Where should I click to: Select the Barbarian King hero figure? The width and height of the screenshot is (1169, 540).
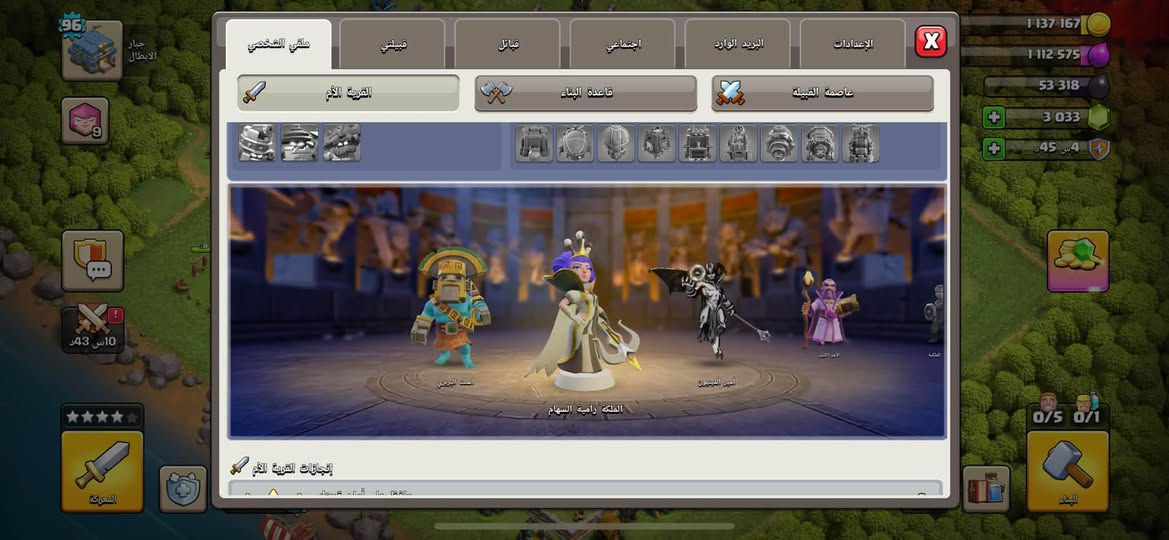452,307
